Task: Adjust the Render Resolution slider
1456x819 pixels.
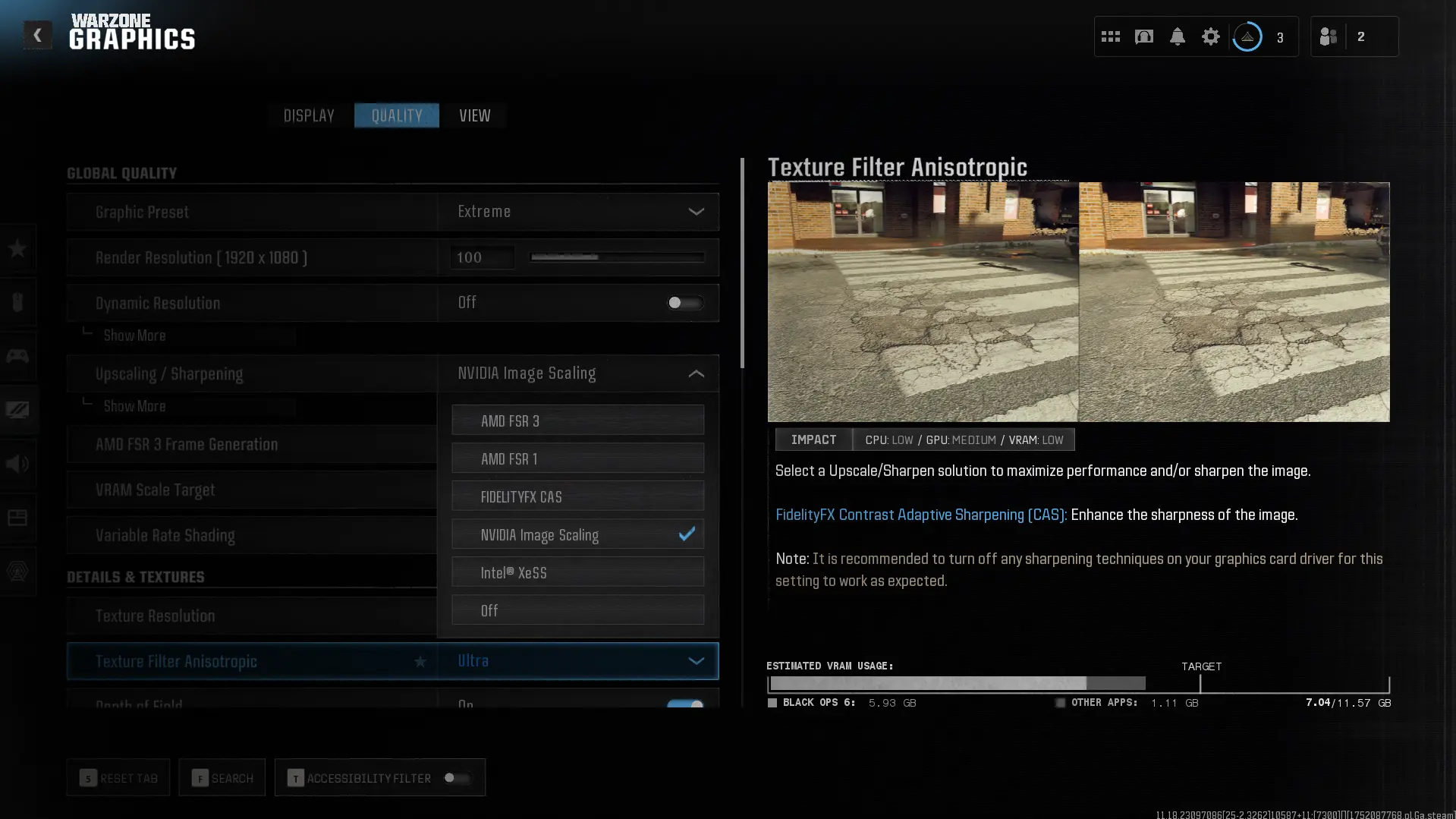Action: (618, 257)
